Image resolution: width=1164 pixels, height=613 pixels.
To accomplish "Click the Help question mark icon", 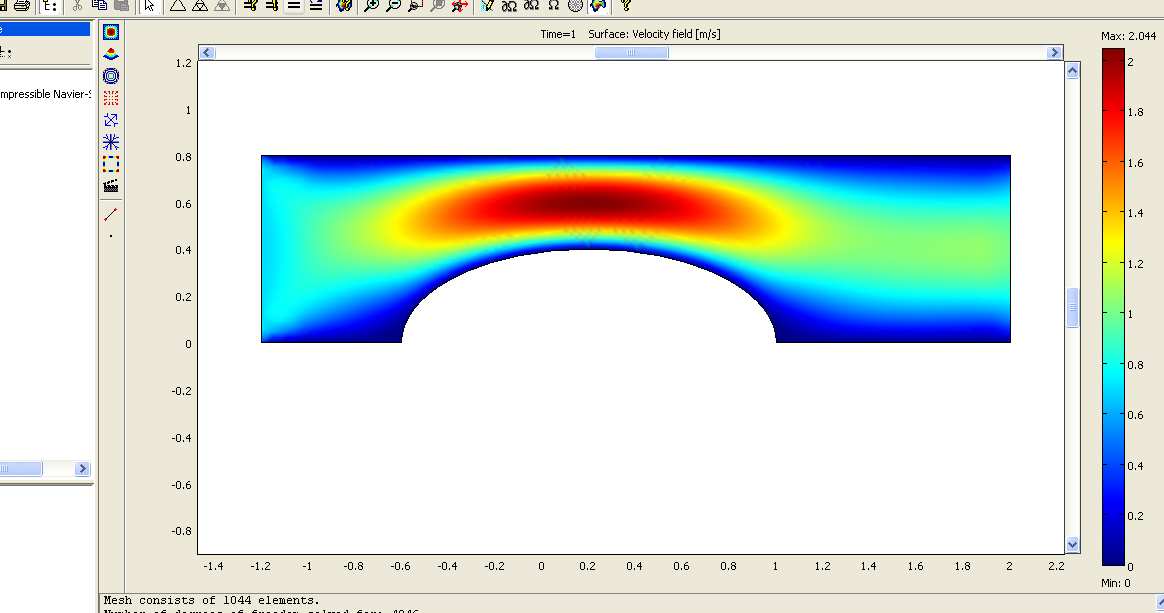I will pos(626,6).
